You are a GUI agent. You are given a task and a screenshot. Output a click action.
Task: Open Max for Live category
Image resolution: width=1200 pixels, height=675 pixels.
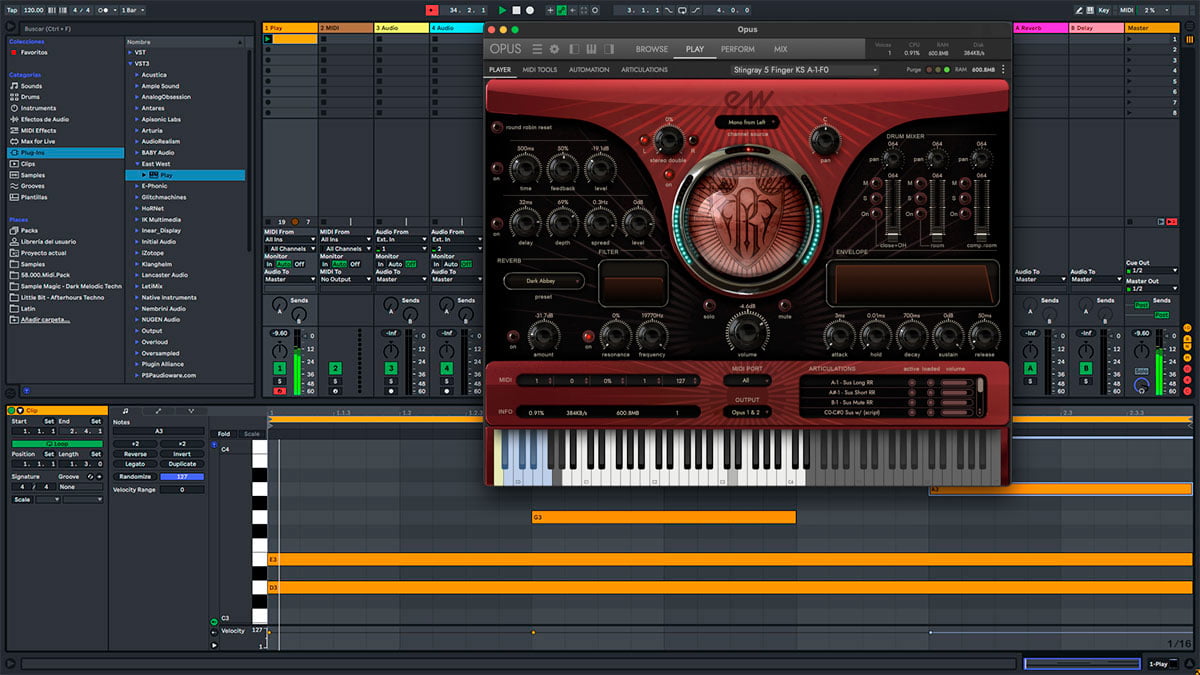coord(38,141)
